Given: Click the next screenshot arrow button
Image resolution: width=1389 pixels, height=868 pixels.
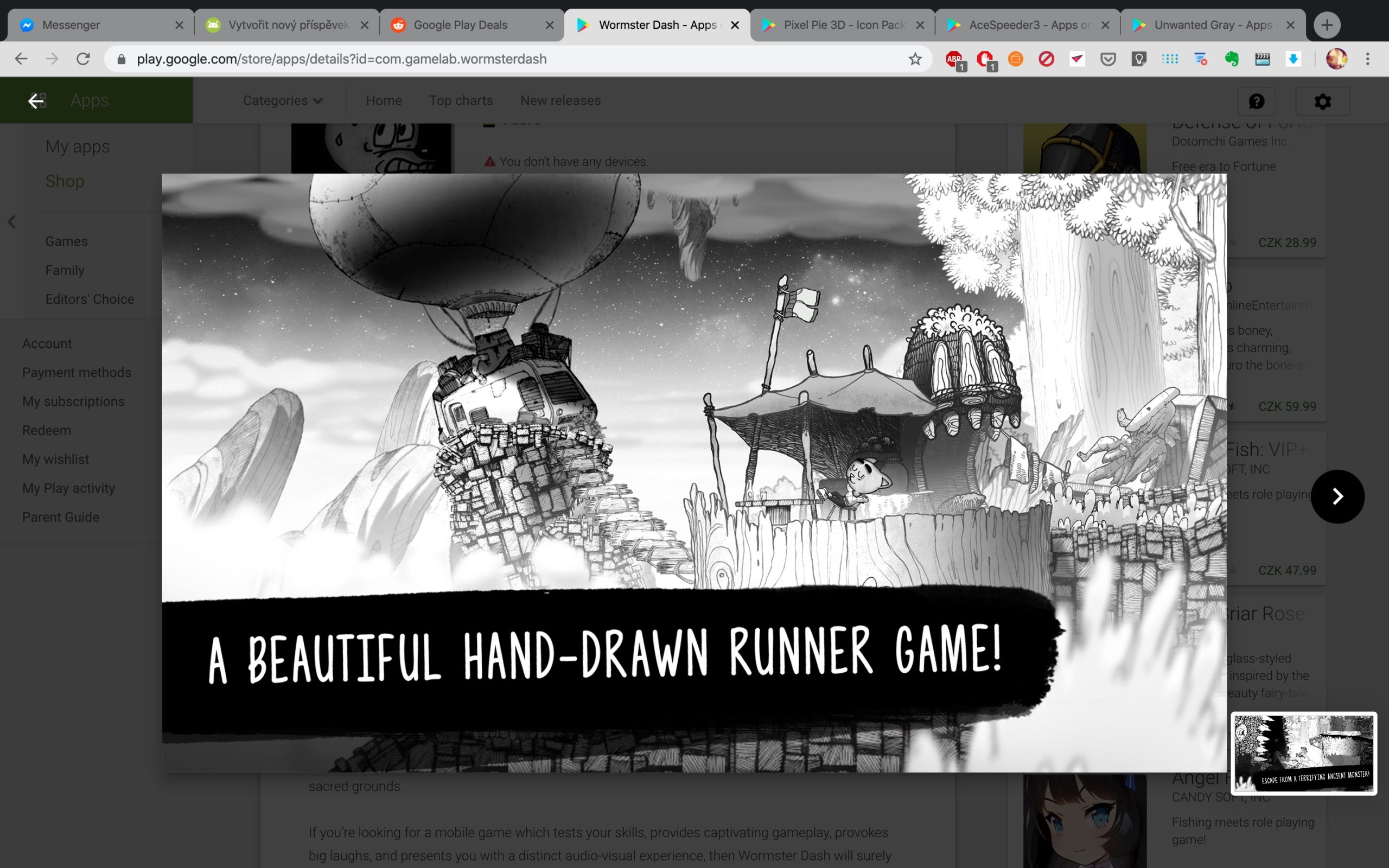Looking at the screenshot, I should click(1337, 496).
